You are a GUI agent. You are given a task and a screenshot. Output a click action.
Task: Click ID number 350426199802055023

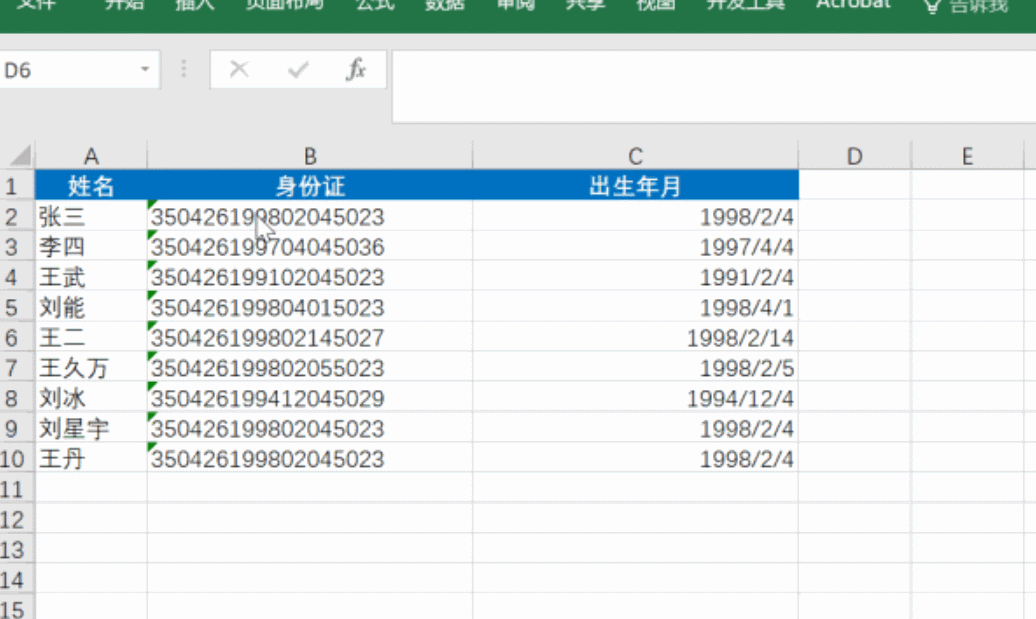click(x=268, y=368)
